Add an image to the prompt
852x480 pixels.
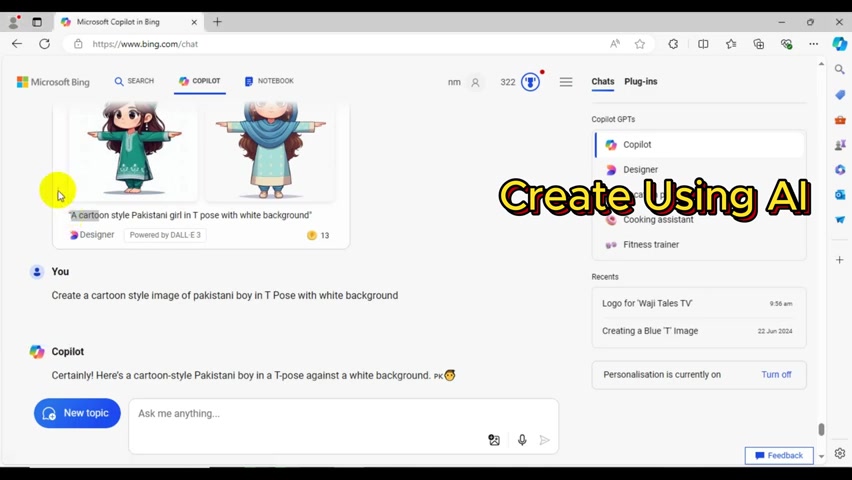click(x=493, y=440)
